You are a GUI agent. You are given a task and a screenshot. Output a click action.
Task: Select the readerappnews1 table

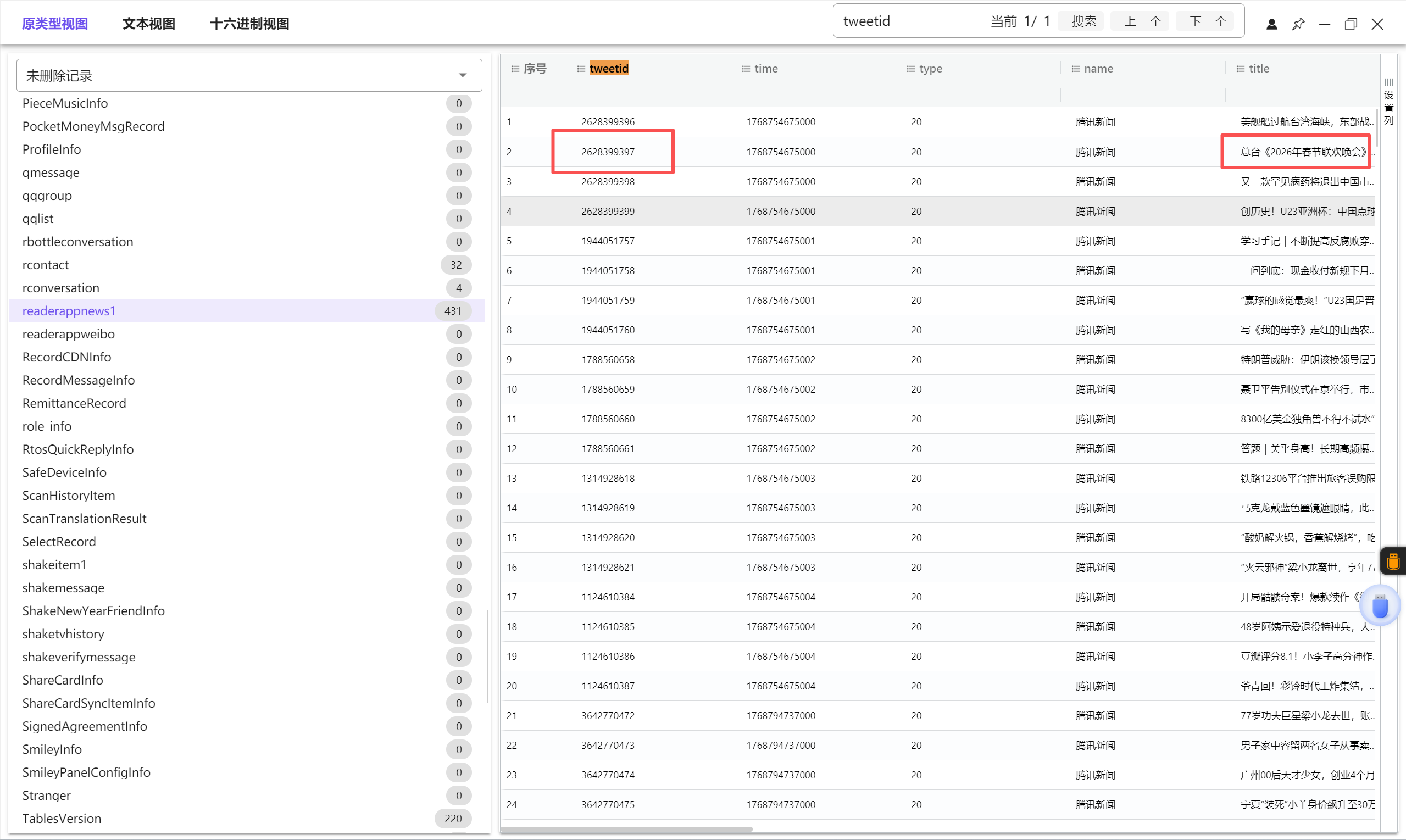(x=247, y=311)
